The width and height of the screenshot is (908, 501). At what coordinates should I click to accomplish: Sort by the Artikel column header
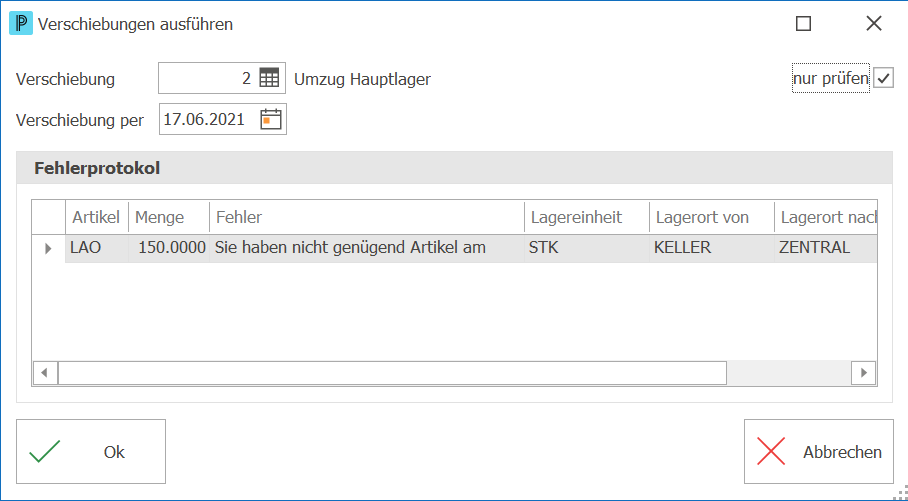97,217
